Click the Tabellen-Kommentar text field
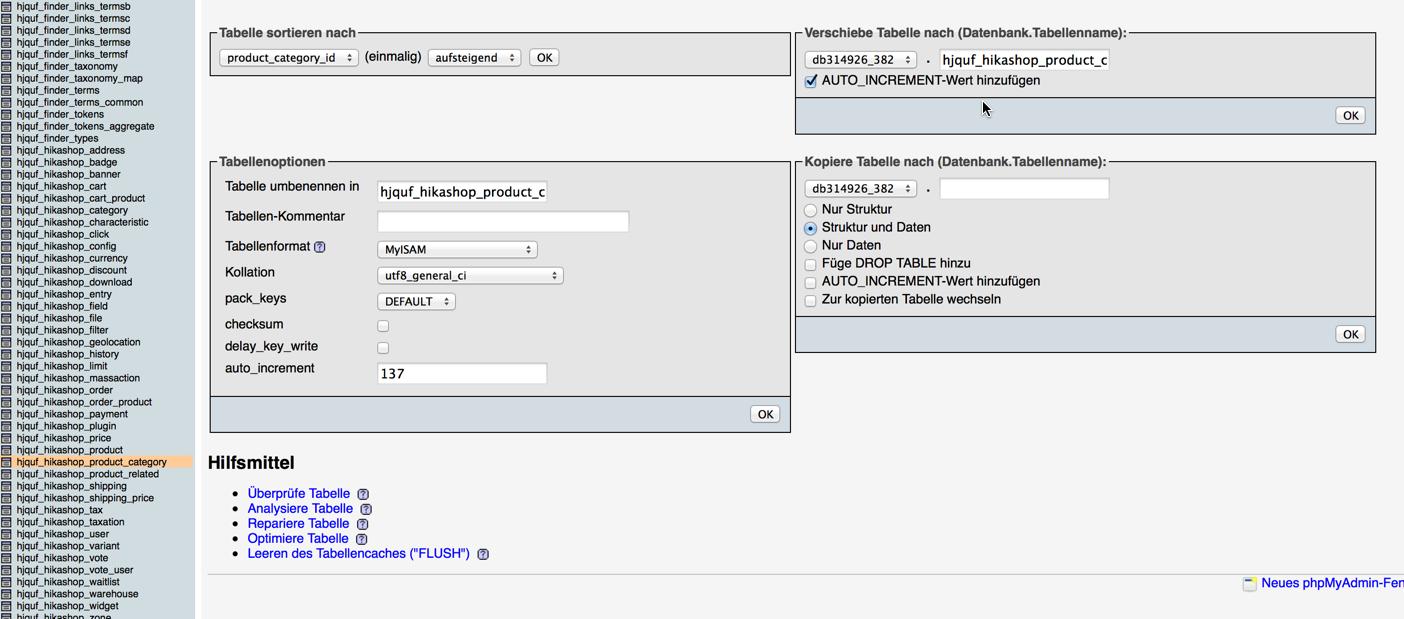This screenshot has width=1404, height=619. coord(503,222)
